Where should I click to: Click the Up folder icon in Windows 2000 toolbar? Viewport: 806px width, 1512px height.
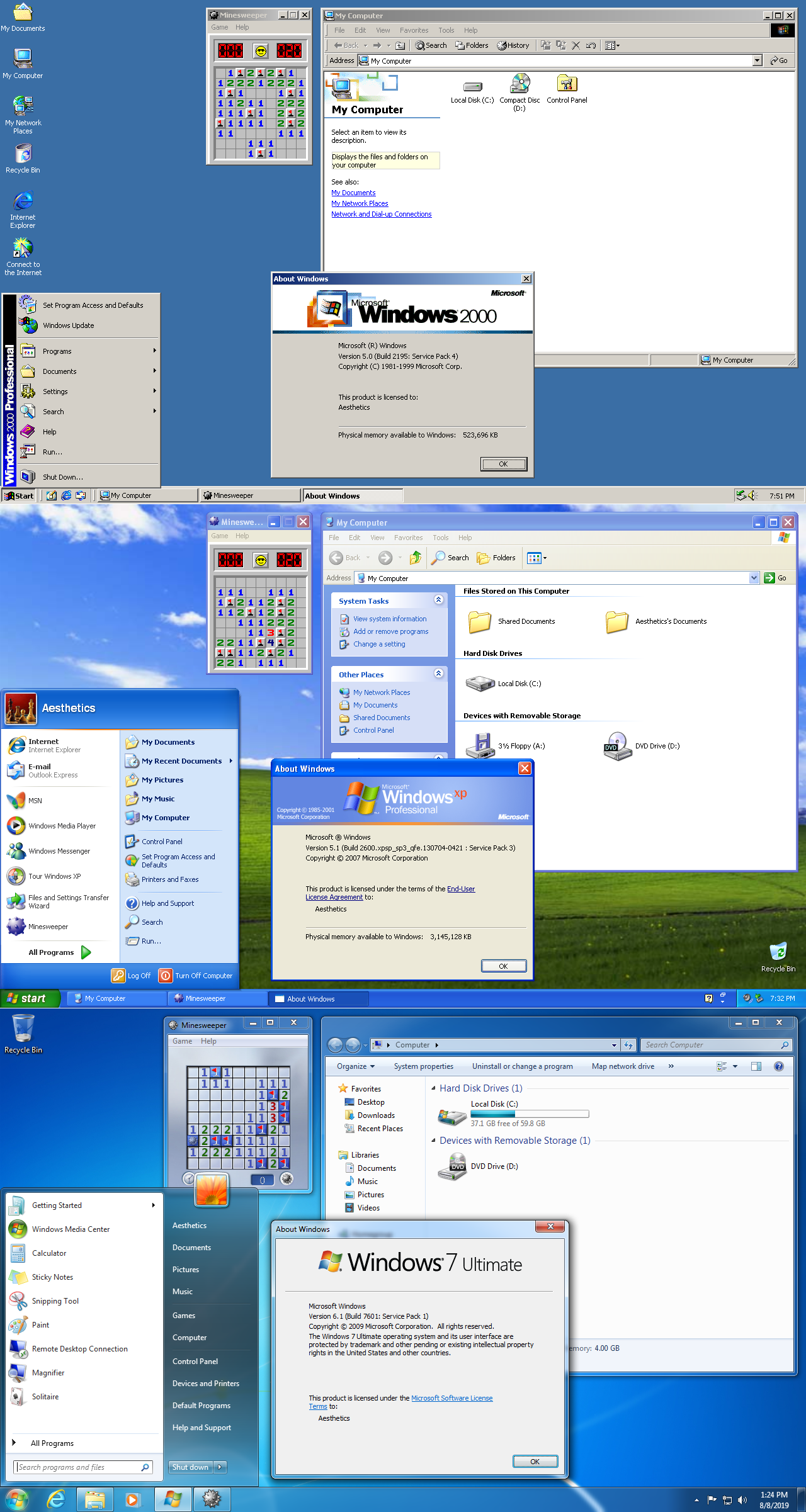[x=400, y=45]
